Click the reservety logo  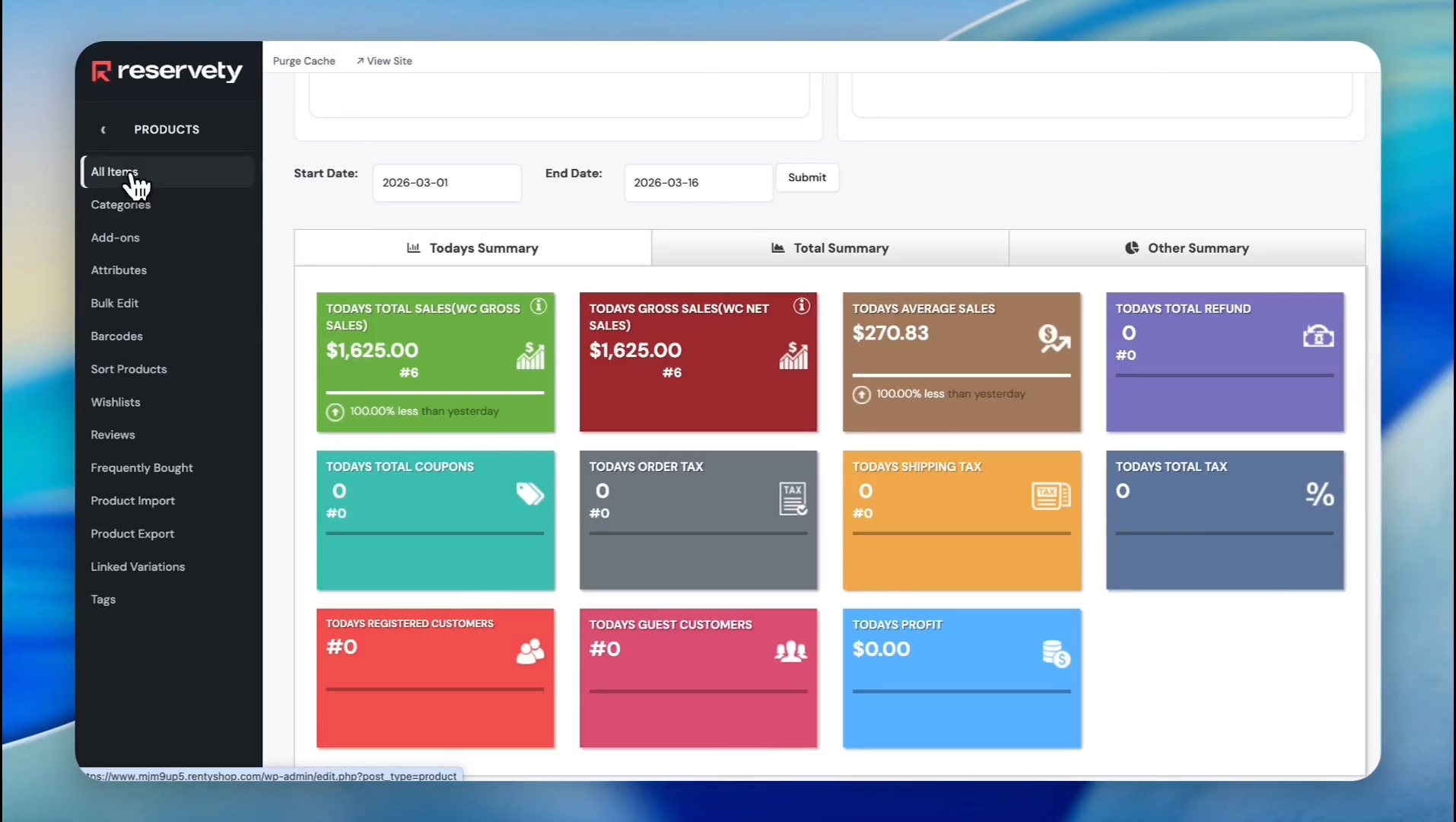pos(167,71)
